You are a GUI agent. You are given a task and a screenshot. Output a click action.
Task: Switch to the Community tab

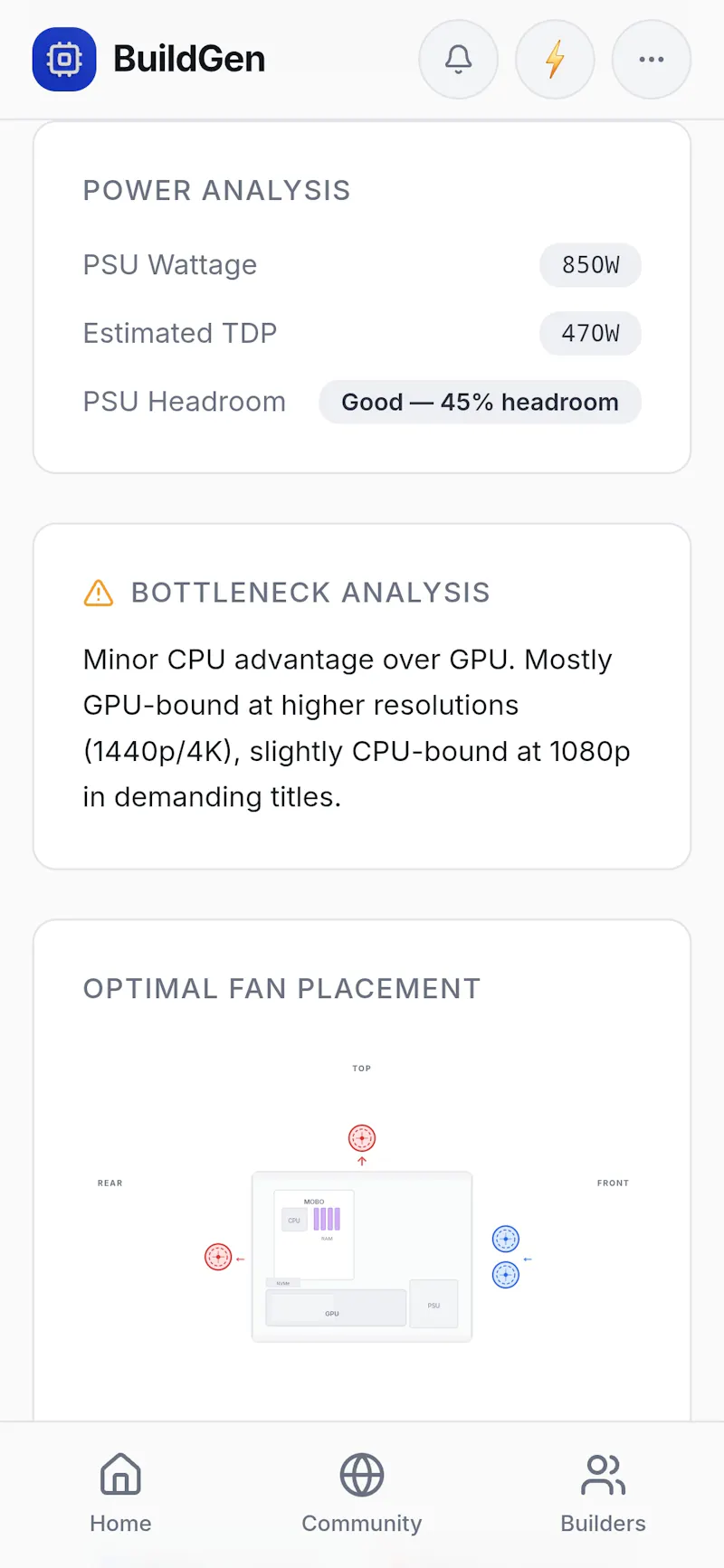362,1494
